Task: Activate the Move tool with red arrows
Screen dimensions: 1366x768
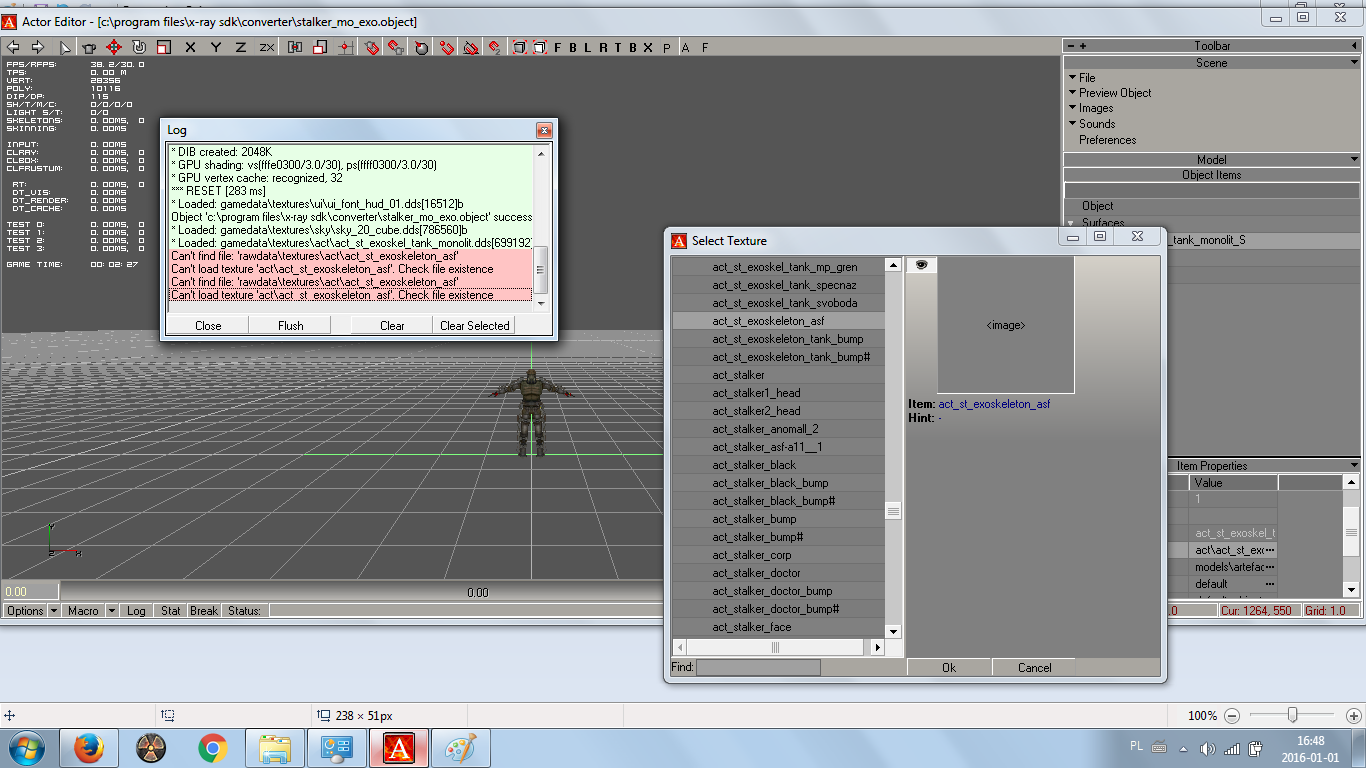Action: pyautogui.click(x=114, y=47)
